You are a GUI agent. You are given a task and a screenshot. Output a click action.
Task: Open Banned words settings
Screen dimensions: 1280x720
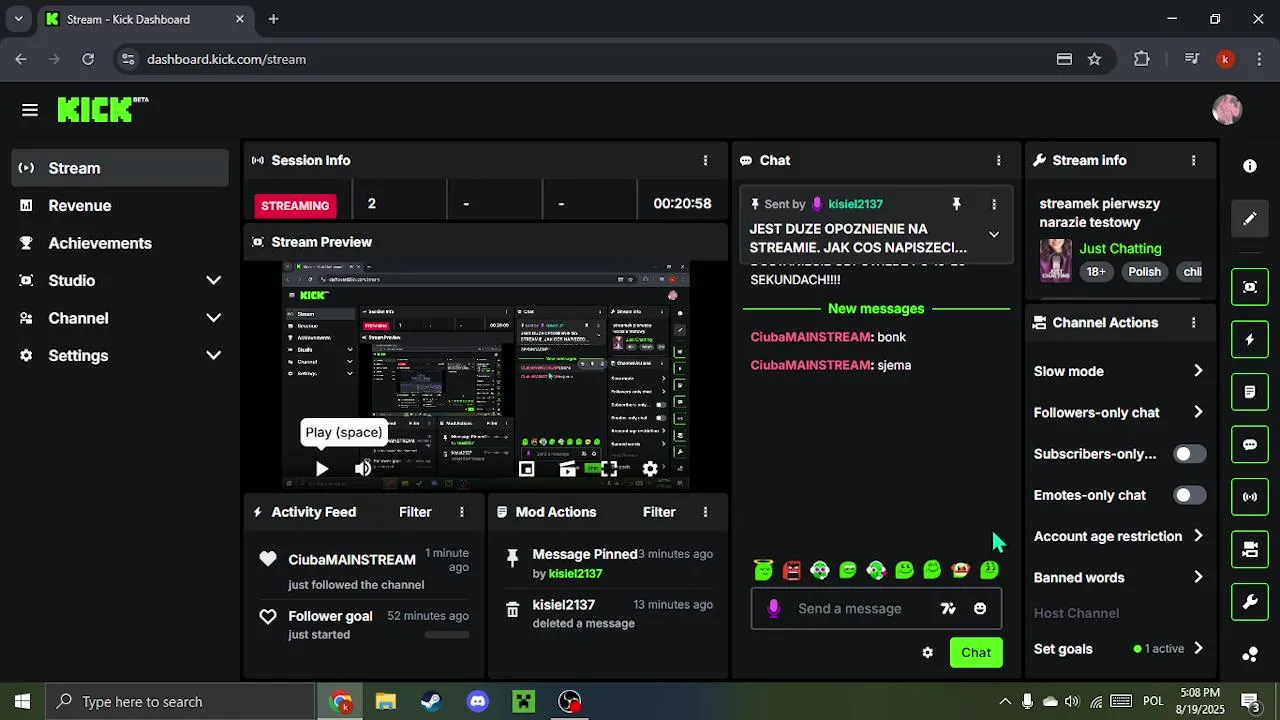point(1118,578)
